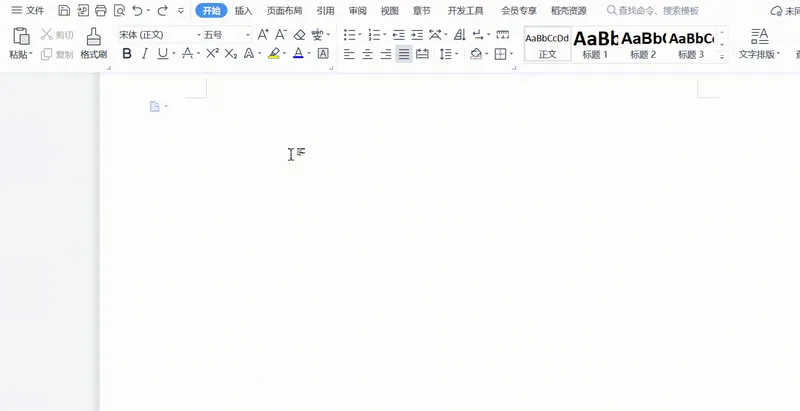Open the font name 宋体 (正文) combo box
Image resolution: width=800 pixels, height=411 pixels.
tap(160, 35)
